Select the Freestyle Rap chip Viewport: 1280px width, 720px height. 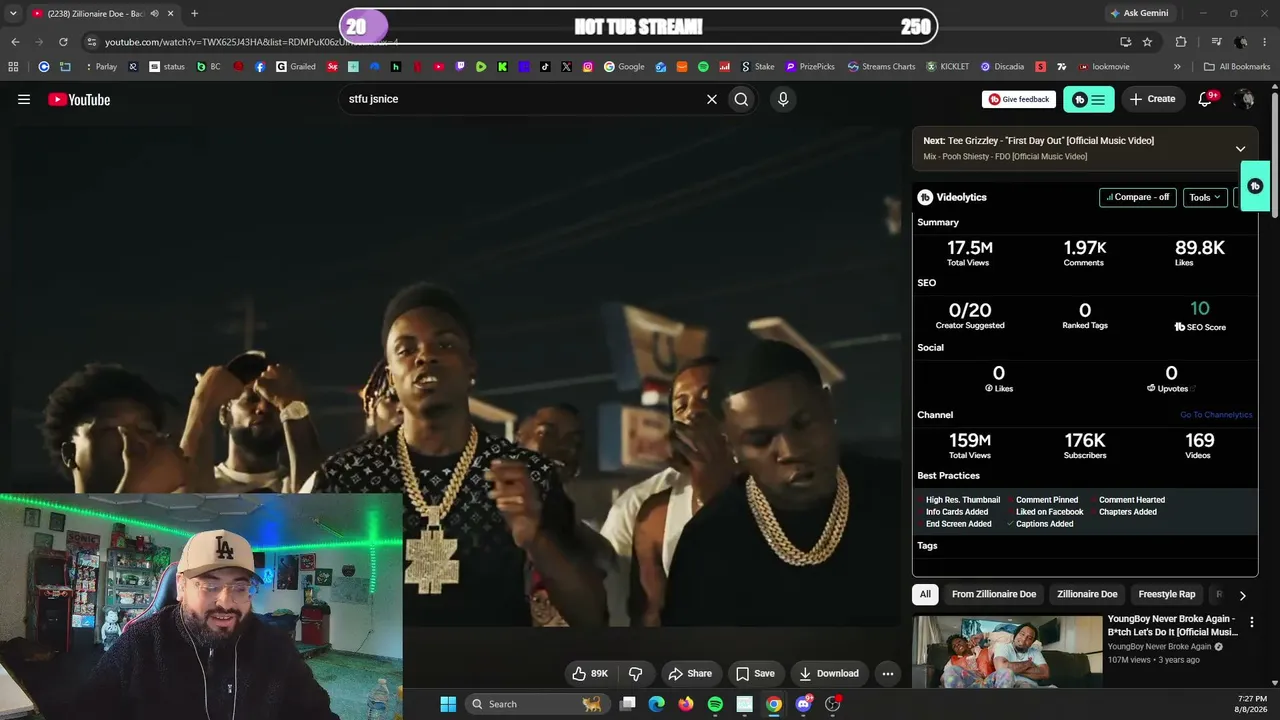(1167, 594)
